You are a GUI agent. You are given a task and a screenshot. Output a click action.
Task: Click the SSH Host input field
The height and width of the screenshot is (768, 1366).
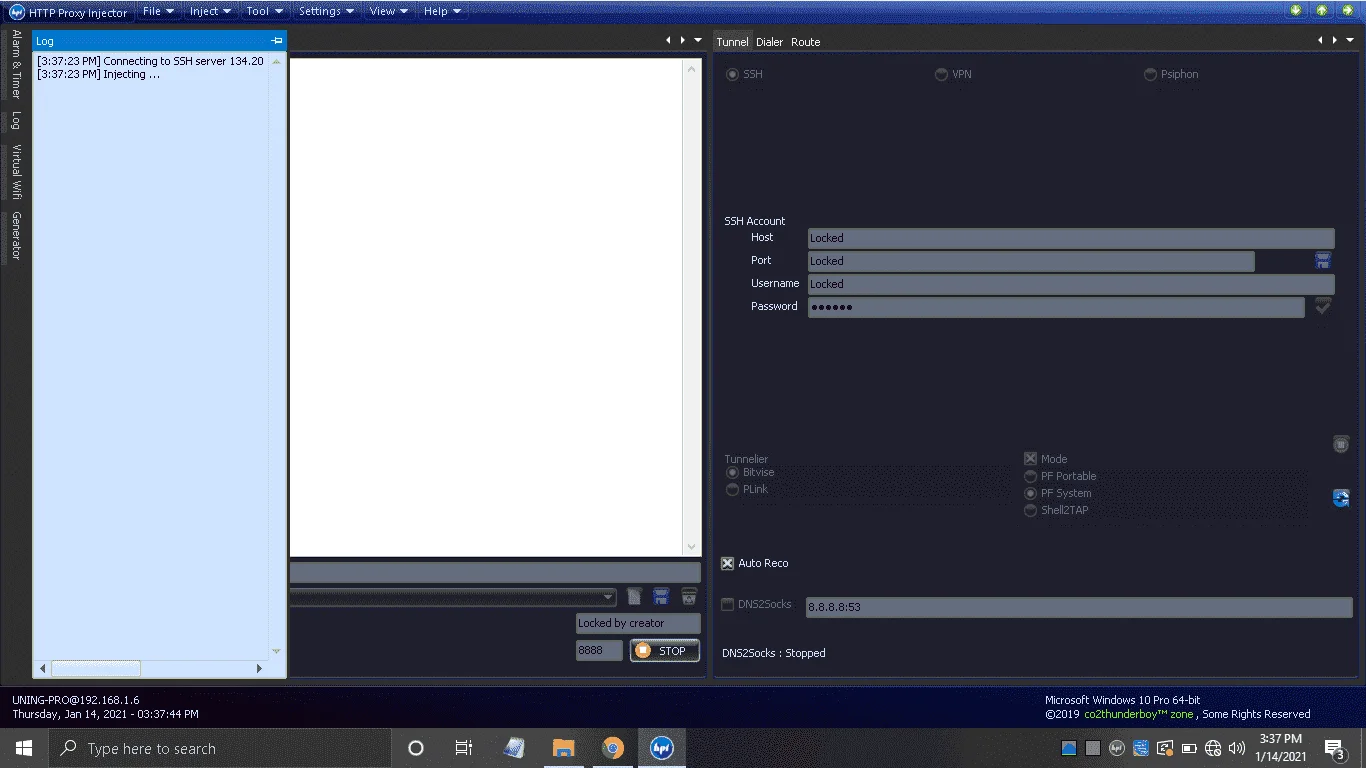(1071, 238)
